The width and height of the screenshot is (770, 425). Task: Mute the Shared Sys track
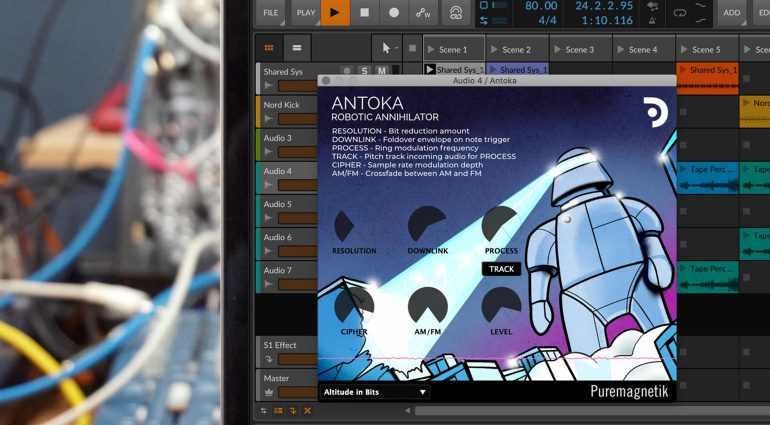[382, 71]
